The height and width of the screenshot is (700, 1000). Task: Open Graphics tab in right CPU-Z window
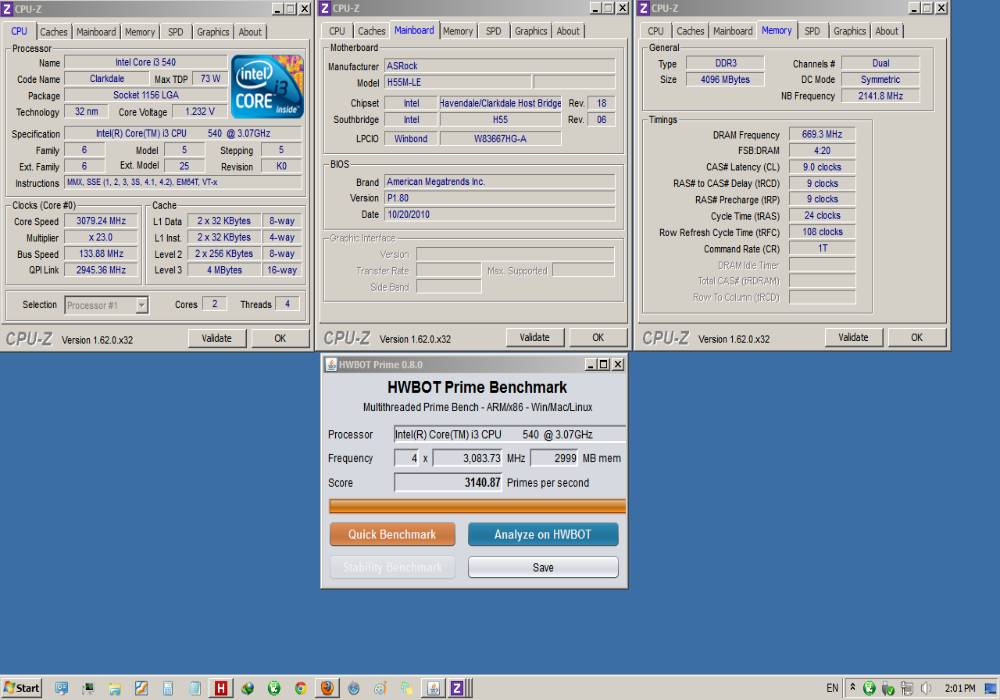point(850,31)
